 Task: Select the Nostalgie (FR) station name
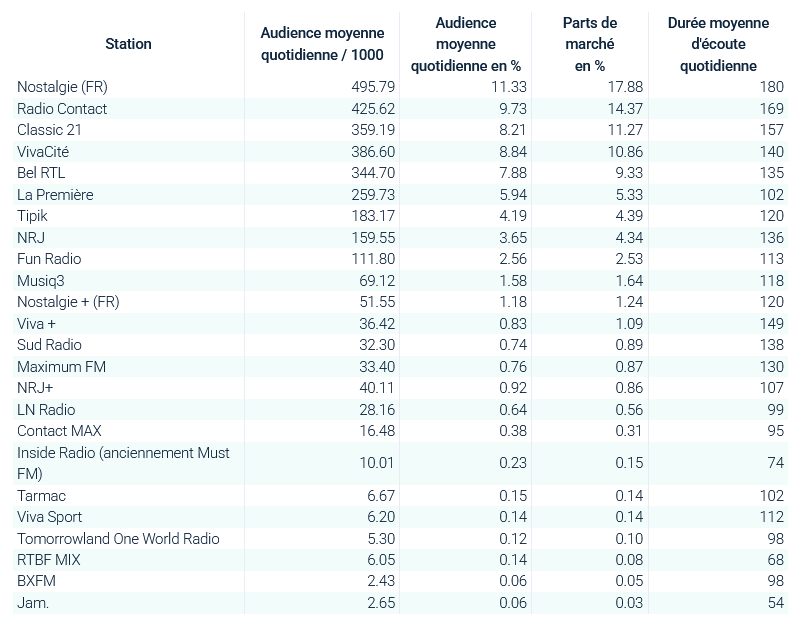pyautogui.click(x=62, y=87)
